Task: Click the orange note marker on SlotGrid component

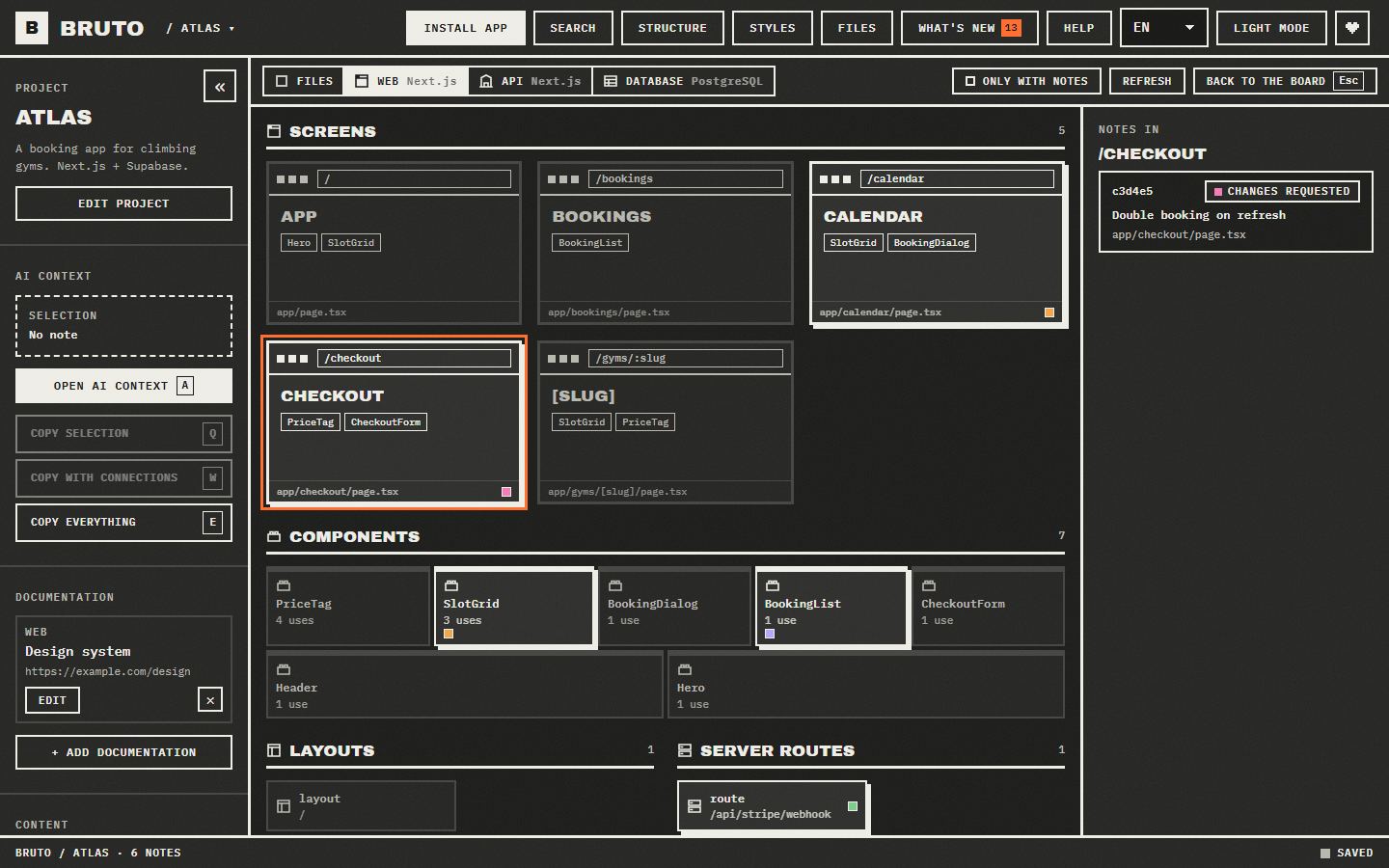Action: tap(449, 634)
